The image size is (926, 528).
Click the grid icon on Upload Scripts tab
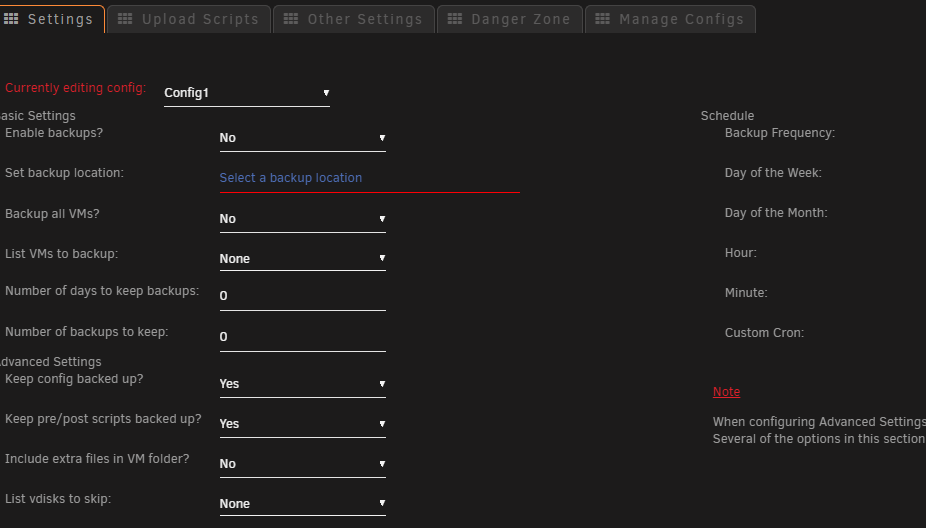coord(125,19)
